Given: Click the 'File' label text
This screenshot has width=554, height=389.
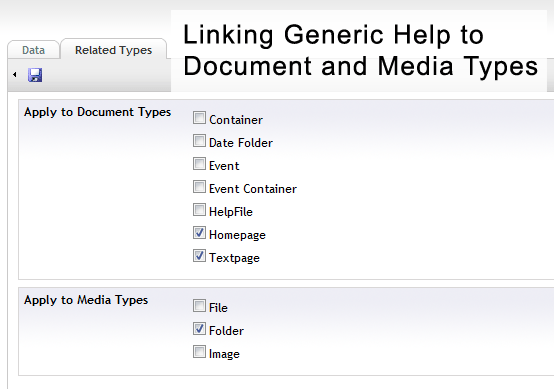Looking at the screenshot, I should click(218, 308).
